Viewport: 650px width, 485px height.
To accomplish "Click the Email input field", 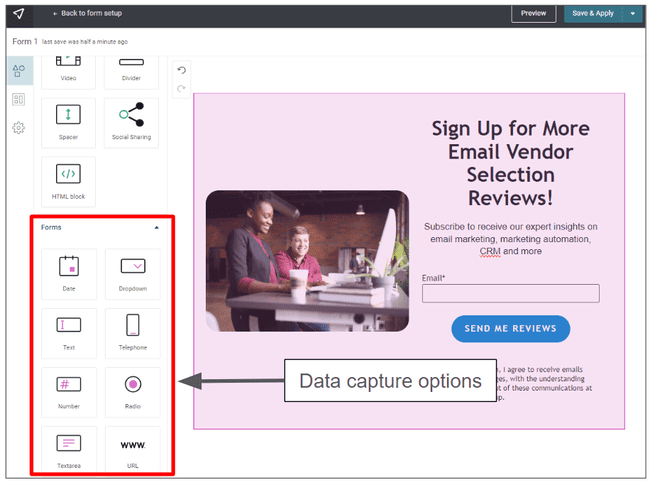I will (x=510, y=293).
